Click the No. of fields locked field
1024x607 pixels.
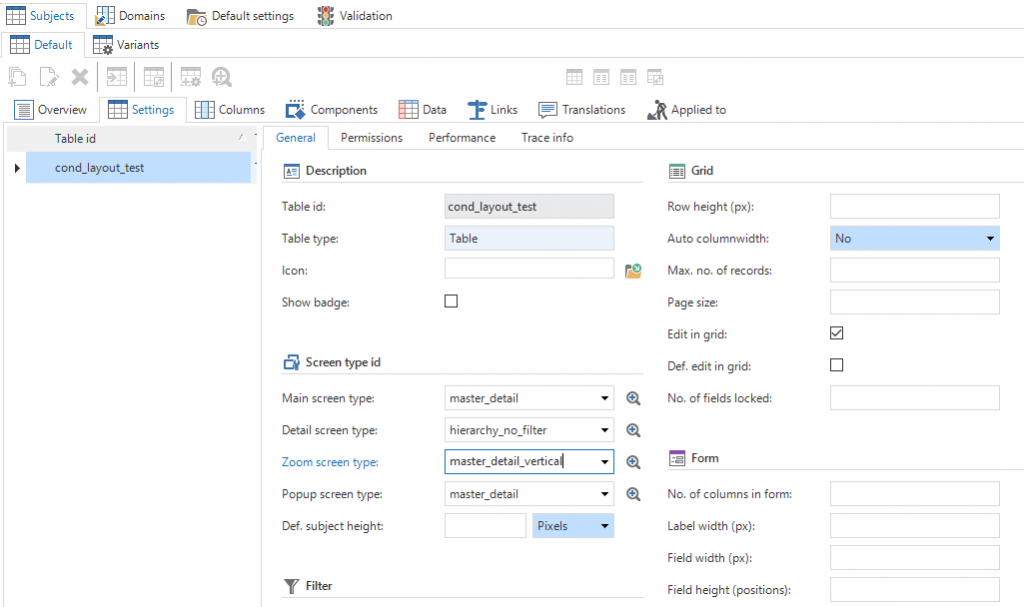(x=914, y=398)
